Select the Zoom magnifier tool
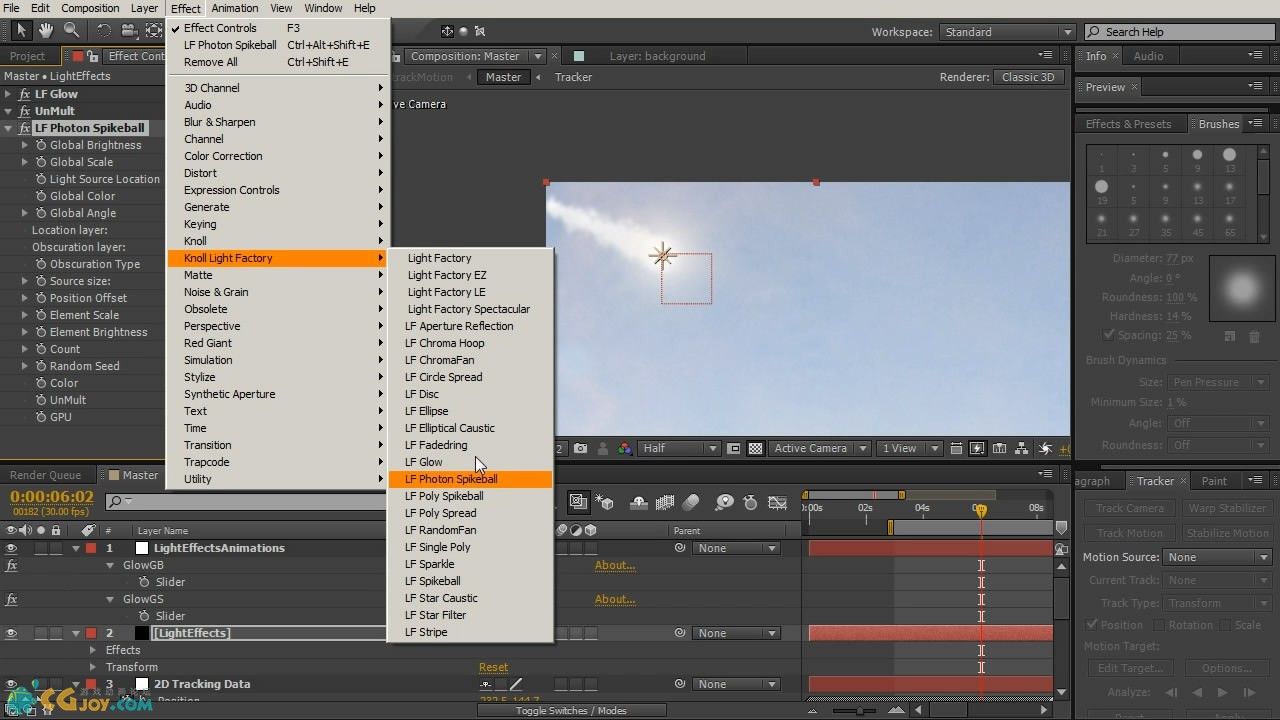 71,31
